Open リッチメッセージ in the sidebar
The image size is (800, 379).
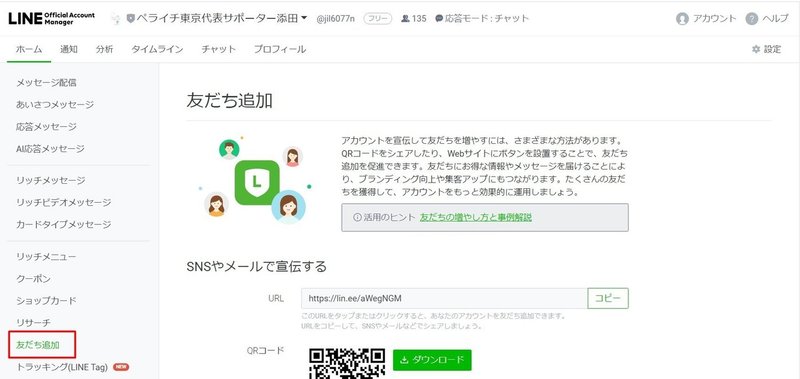(x=51, y=181)
